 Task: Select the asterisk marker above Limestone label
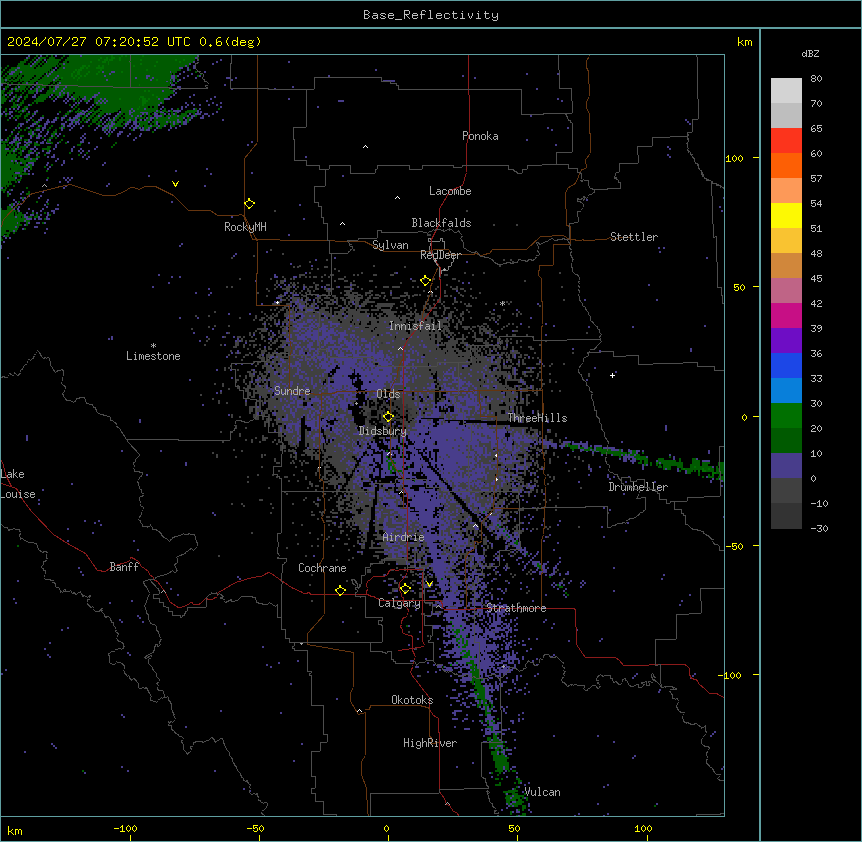click(153, 346)
